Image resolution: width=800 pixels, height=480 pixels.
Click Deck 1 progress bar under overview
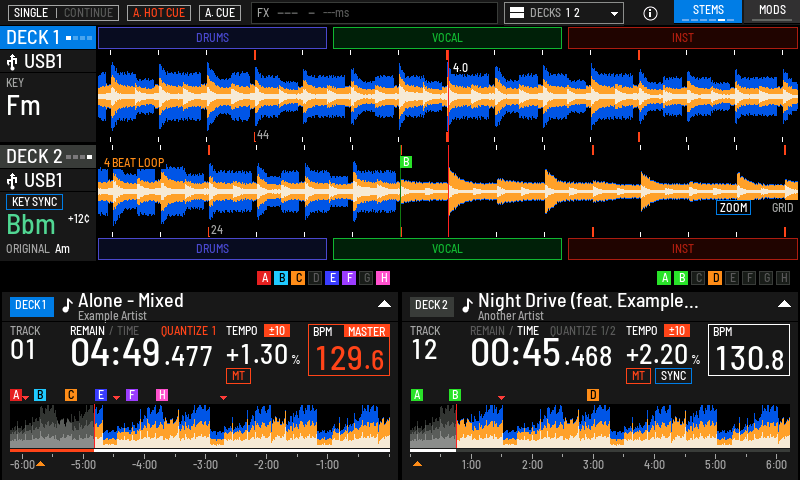pos(200,450)
